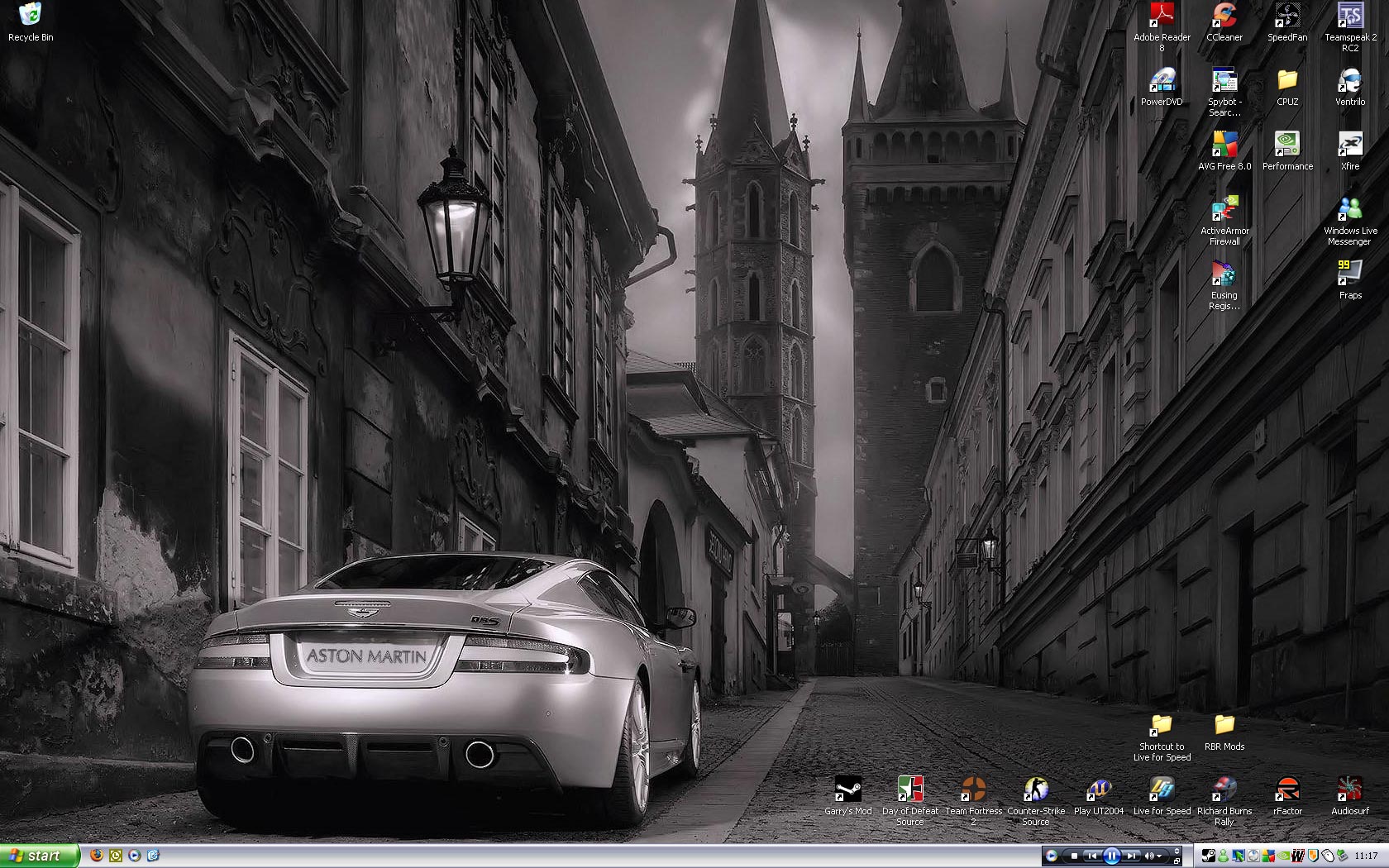This screenshot has width=1389, height=868.
Task: Click the white mouse tray icon
Action: (x=1328, y=856)
